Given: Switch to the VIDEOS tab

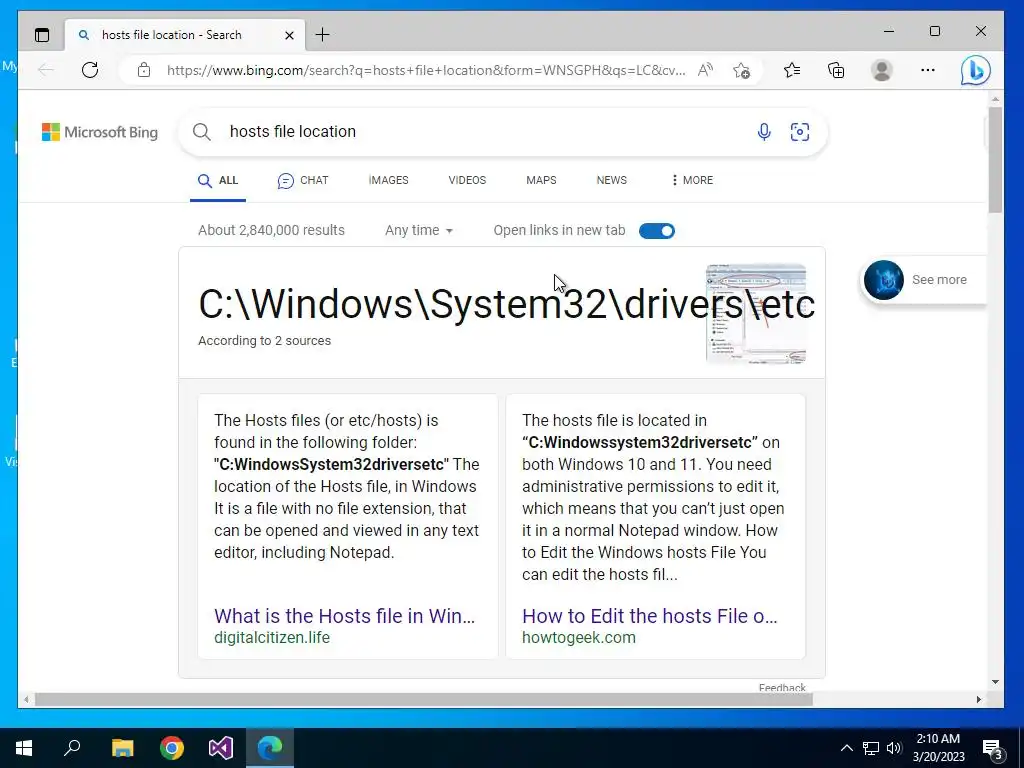Looking at the screenshot, I should coord(467,180).
